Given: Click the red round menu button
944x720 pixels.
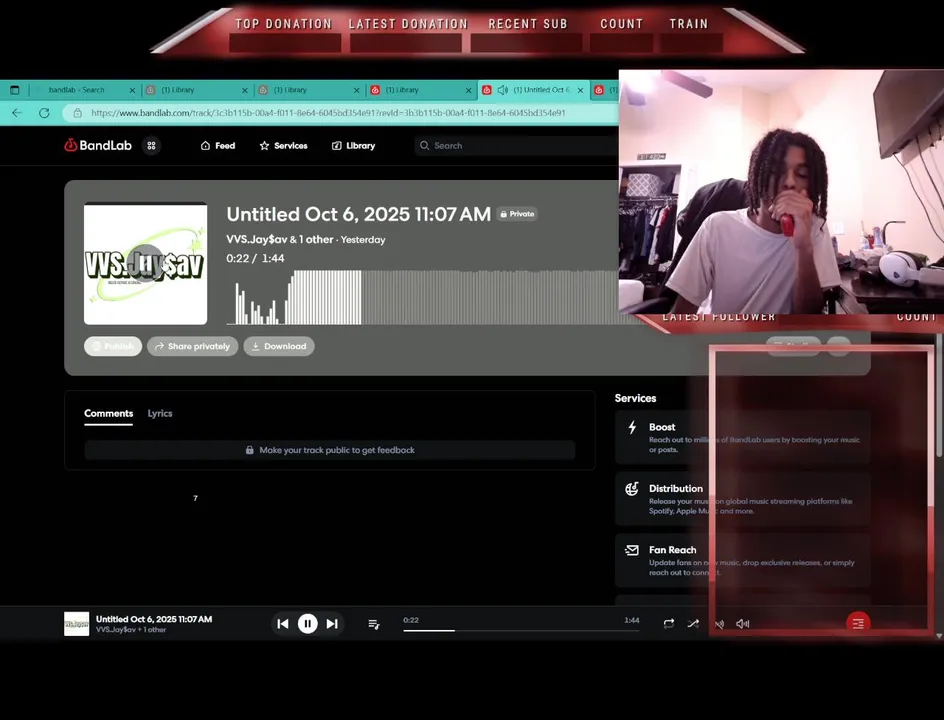Looking at the screenshot, I should click(x=858, y=623).
